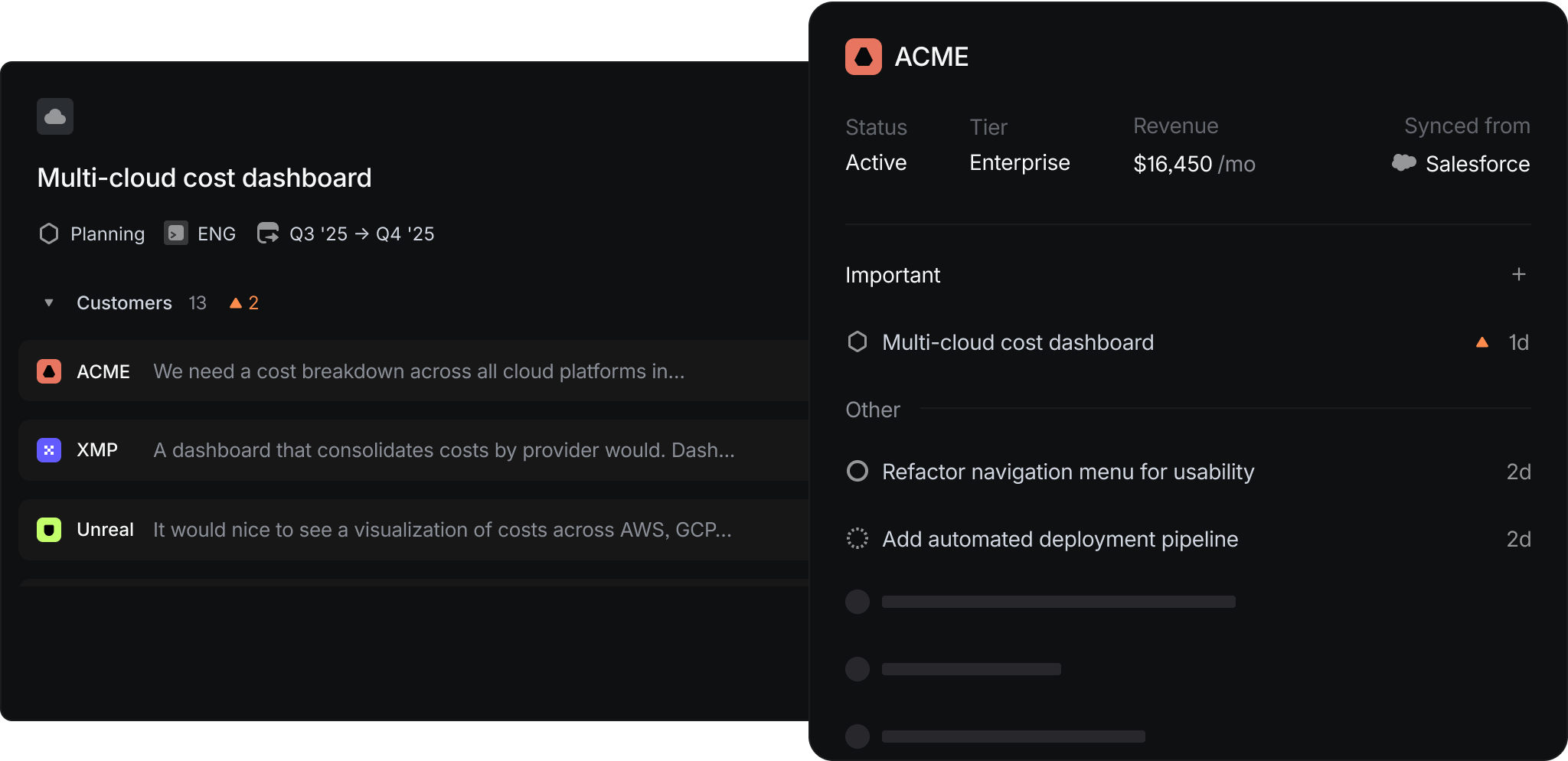1568x761 pixels.
Task: Click the Unreal customer logo icon
Action: [49, 530]
